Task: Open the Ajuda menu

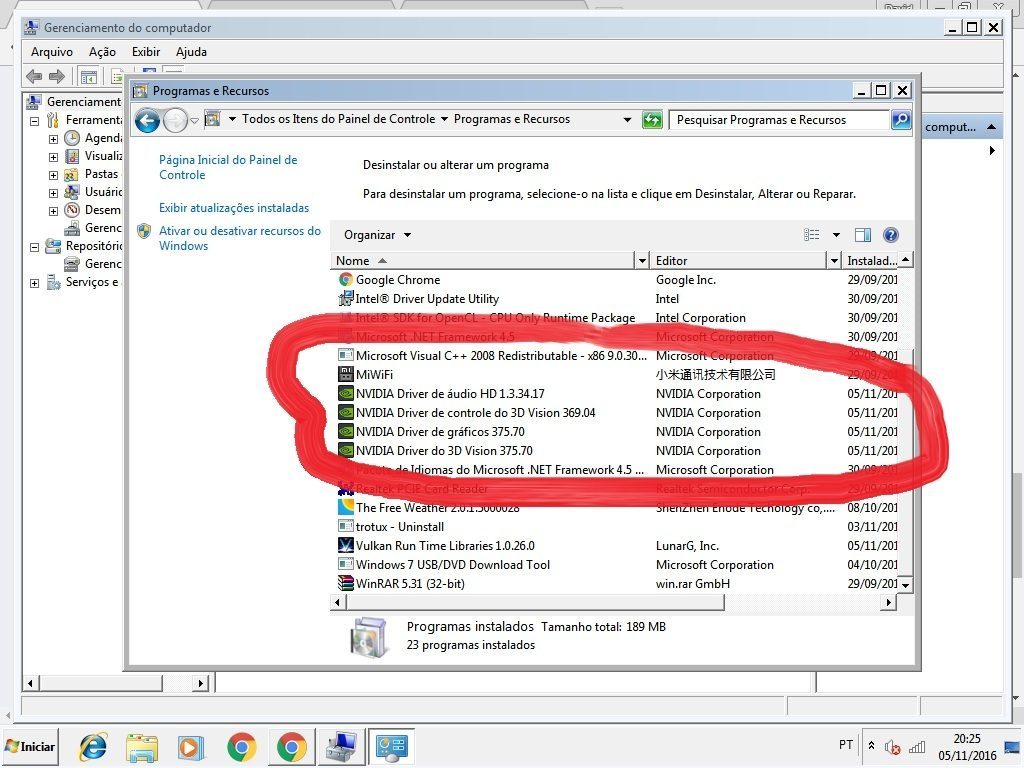Action: [x=191, y=52]
